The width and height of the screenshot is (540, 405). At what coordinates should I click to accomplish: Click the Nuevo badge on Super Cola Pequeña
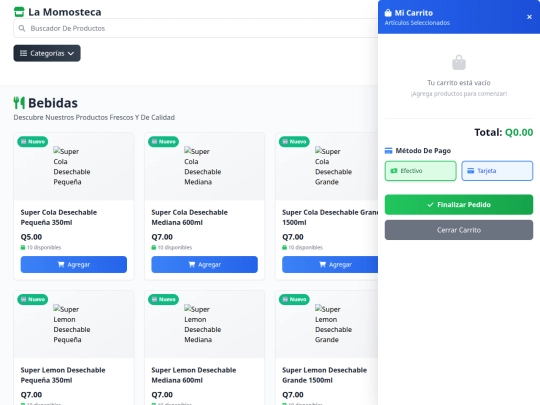coord(33,142)
